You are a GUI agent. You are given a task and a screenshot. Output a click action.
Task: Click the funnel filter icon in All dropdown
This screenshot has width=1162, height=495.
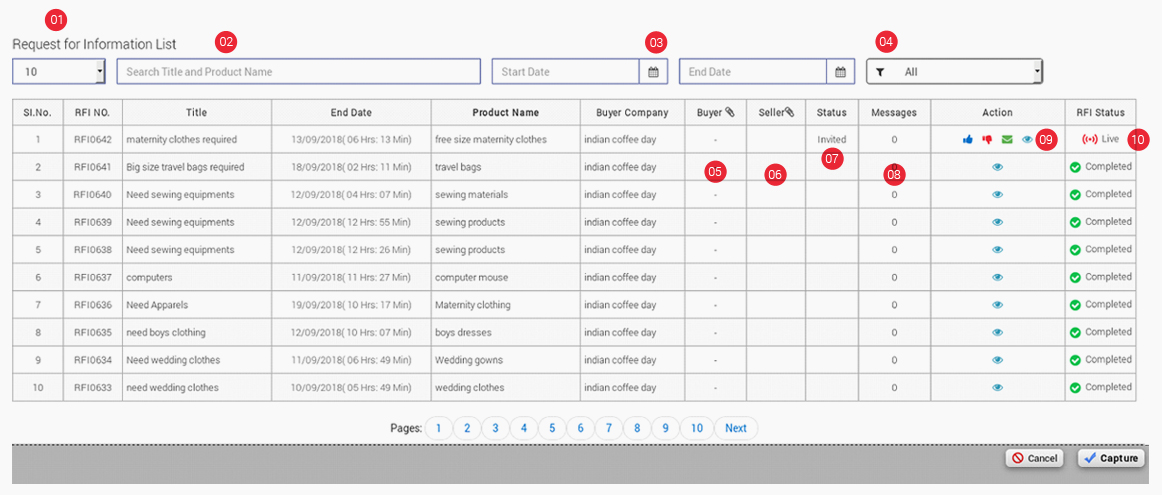point(880,72)
